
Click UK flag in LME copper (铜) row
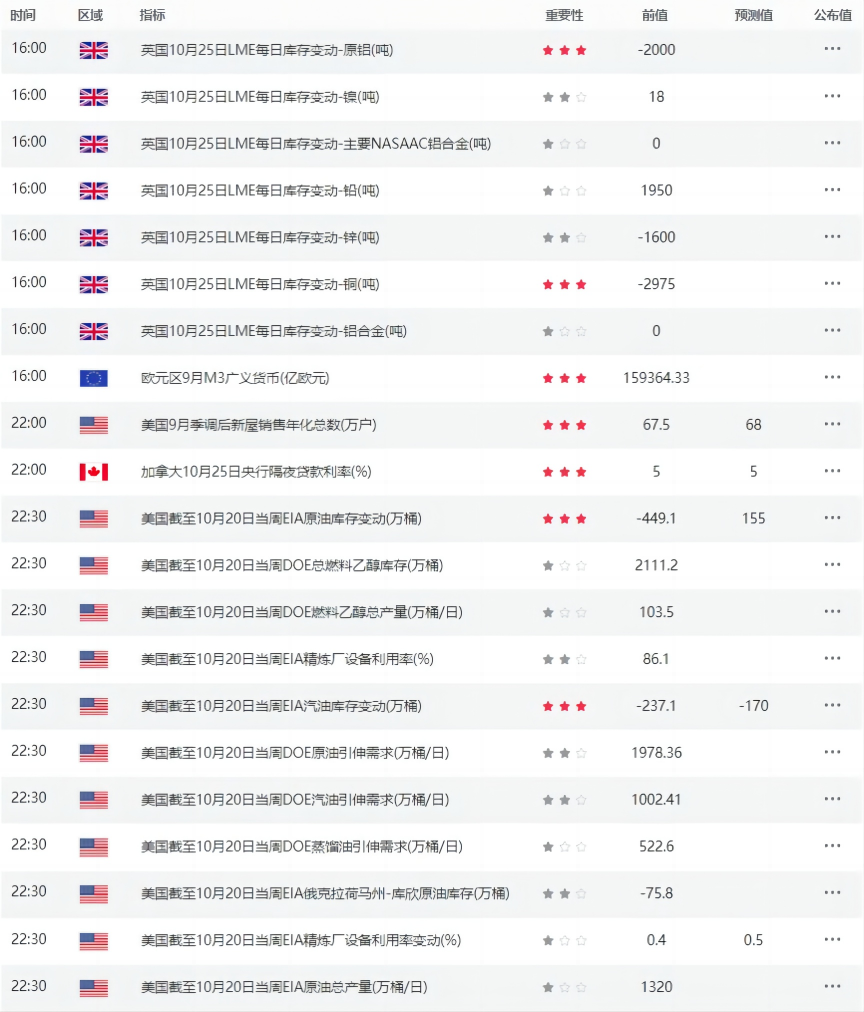click(93, 285)
